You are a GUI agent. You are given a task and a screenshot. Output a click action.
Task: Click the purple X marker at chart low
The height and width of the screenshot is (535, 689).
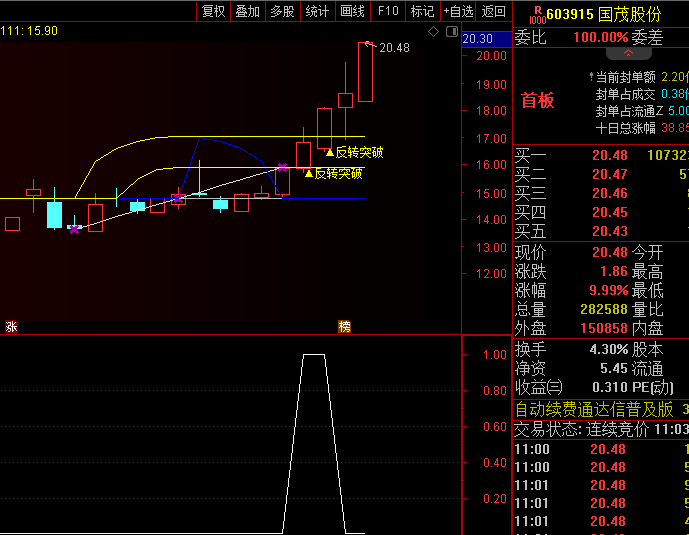[x=74, y=229]
